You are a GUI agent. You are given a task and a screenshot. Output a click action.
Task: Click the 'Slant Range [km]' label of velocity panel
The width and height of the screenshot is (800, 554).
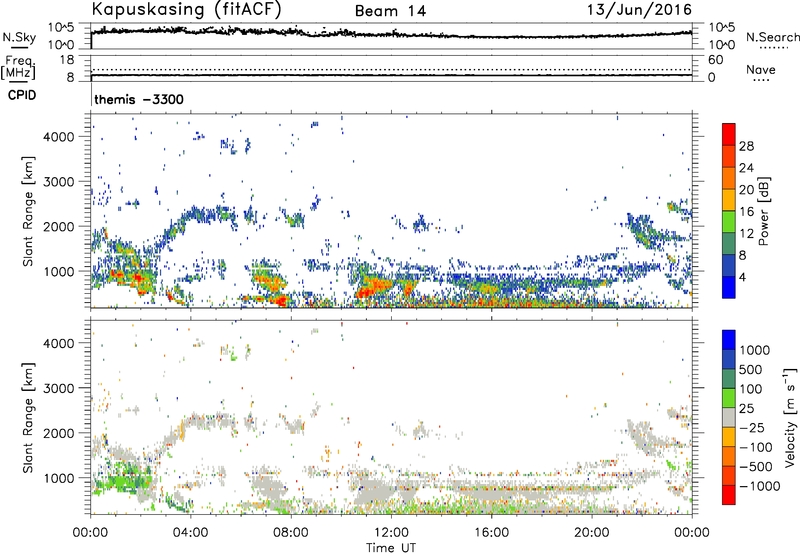tap(28, 417)
